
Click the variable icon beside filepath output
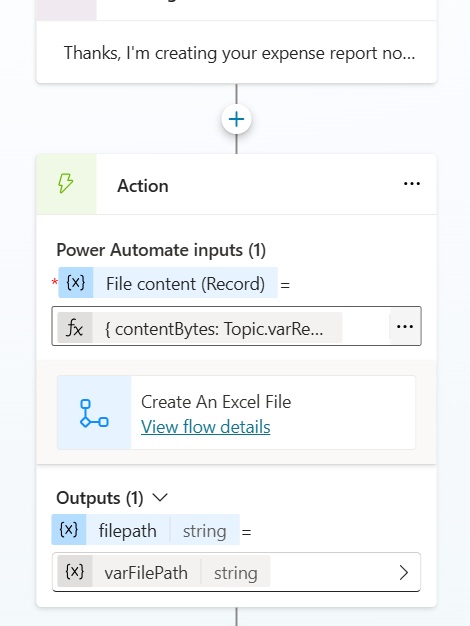coord(69,530)
